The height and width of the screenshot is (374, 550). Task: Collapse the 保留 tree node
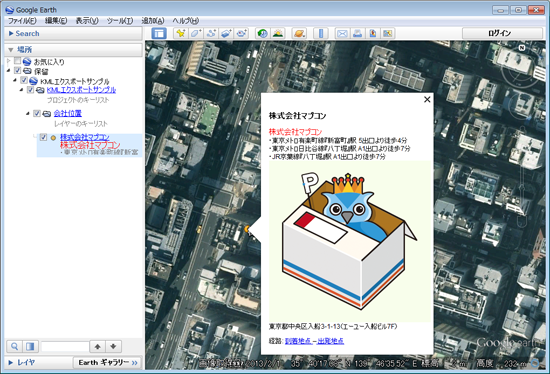pos(9,71)
